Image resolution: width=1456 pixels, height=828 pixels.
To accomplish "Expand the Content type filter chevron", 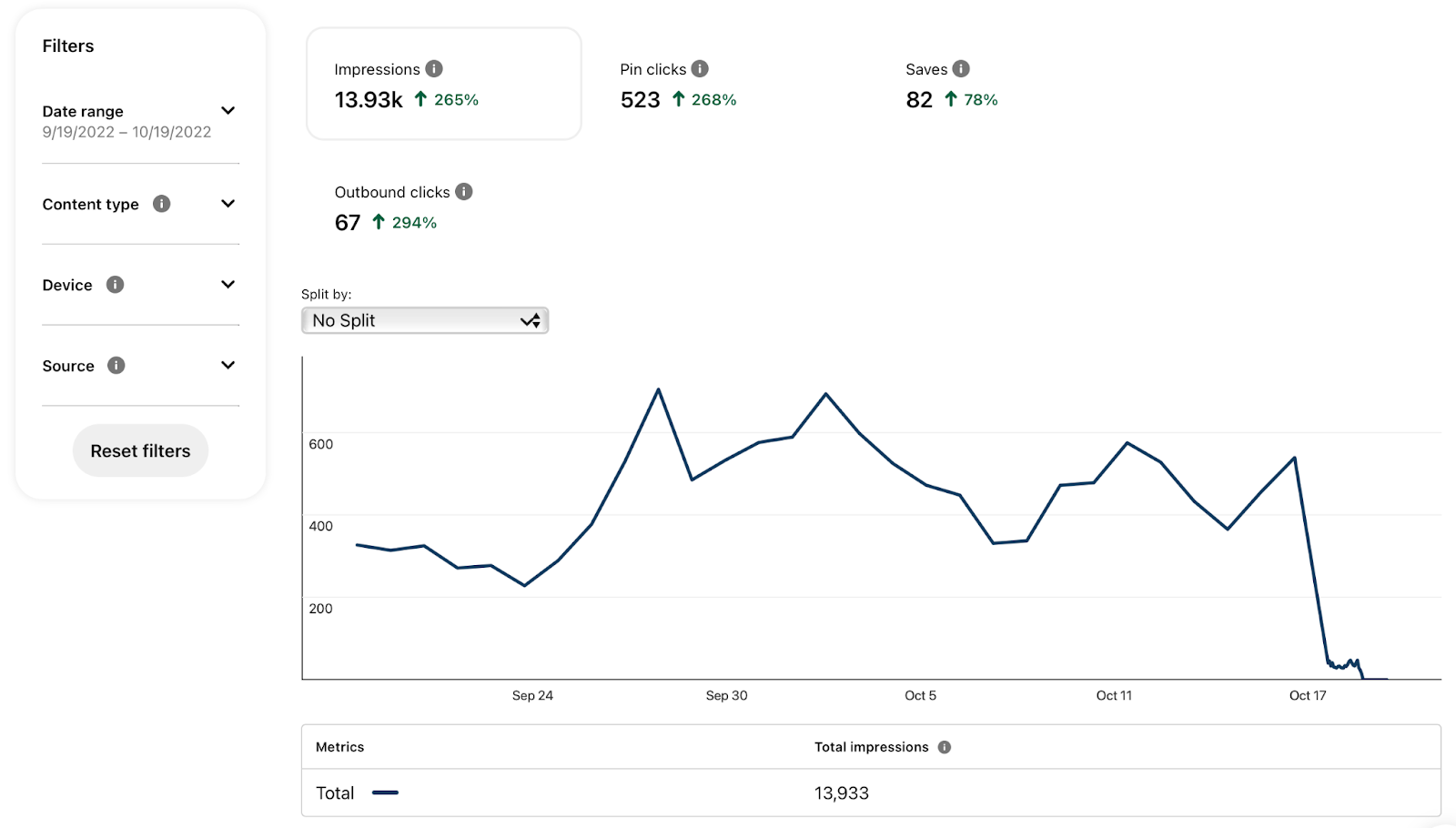I will 227,204.
